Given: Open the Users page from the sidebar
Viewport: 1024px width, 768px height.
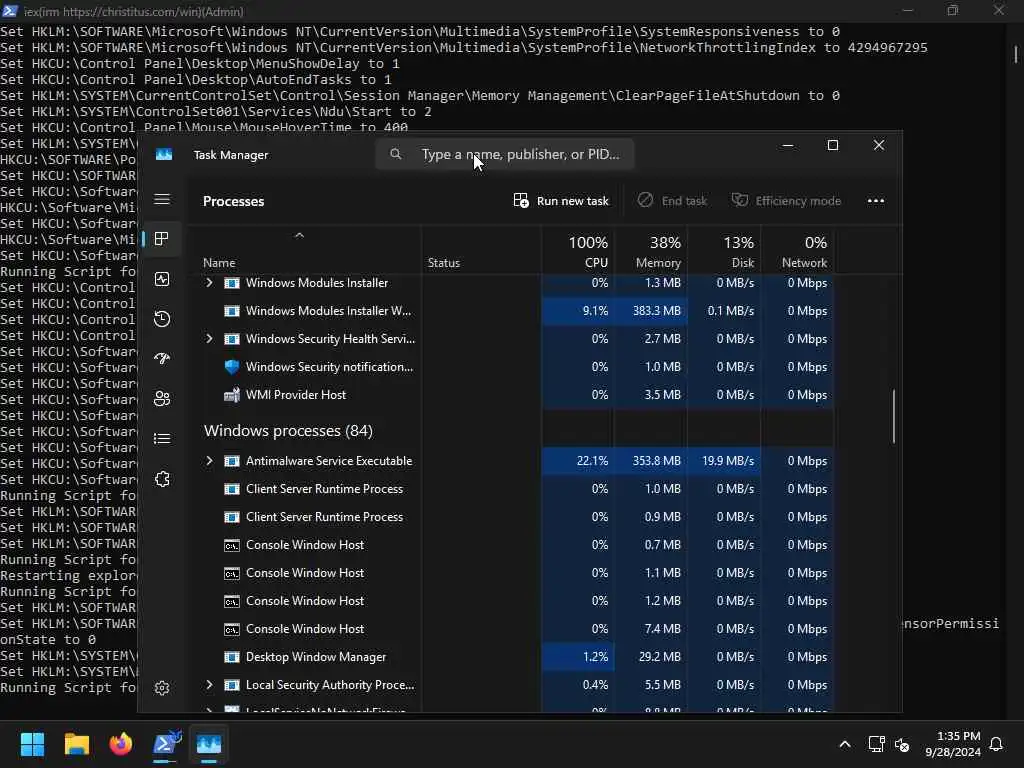Looking at the screenshot, I should (162, 398).
